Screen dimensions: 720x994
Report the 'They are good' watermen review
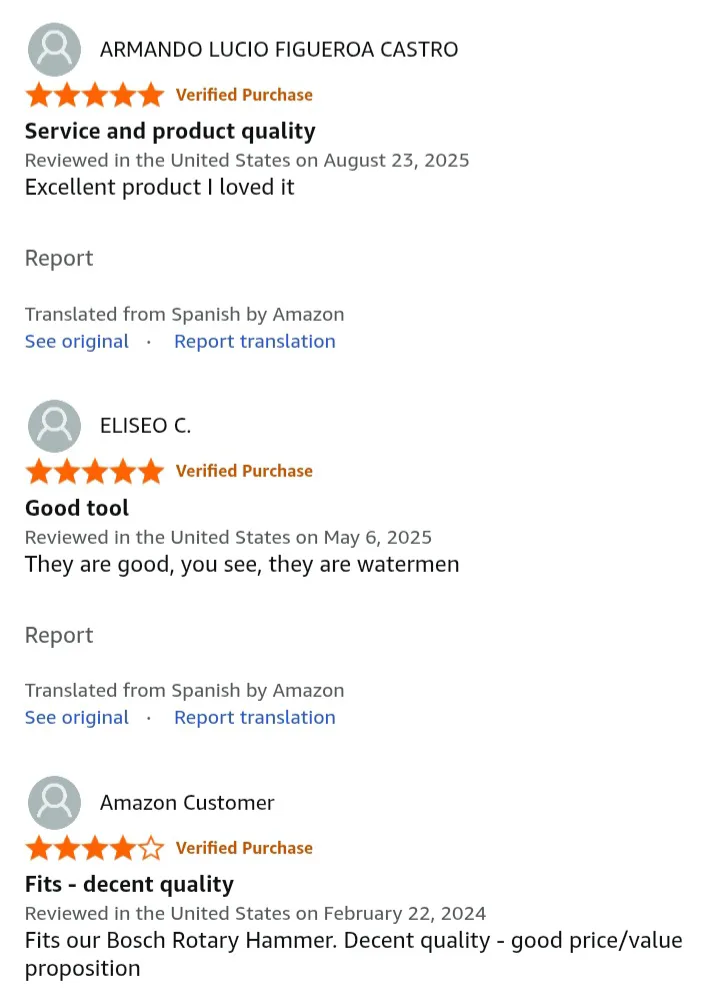(x=59, y=635)
